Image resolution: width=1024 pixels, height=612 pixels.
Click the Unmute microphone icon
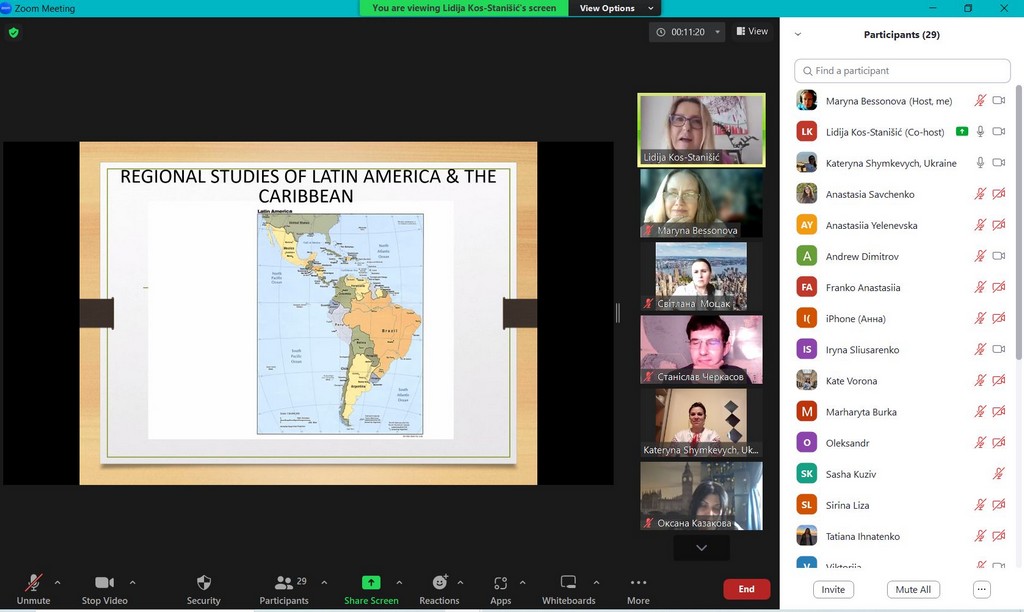[33, 582]
